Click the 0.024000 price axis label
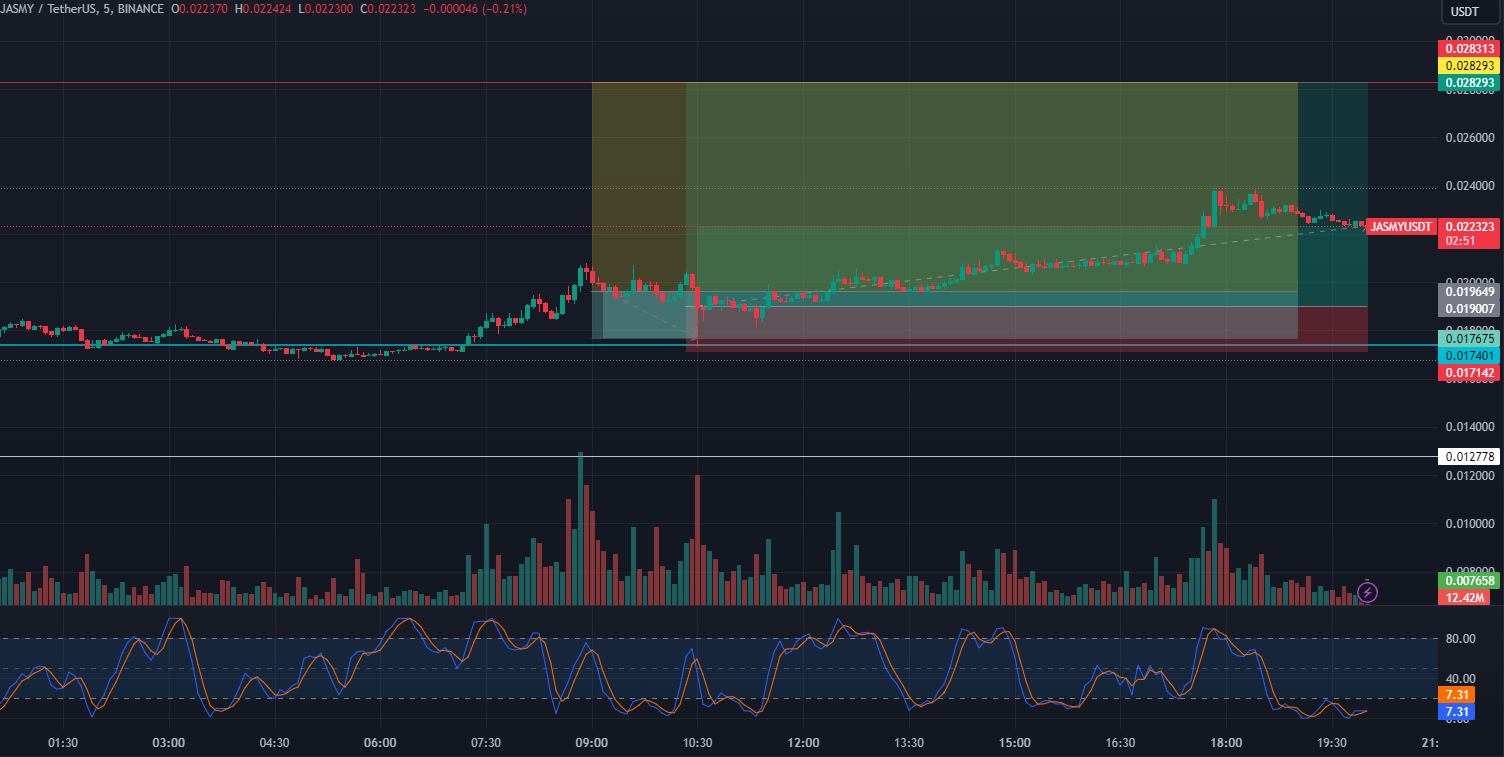This screenshot has height=757, width=1504. tap(1468, 186)
